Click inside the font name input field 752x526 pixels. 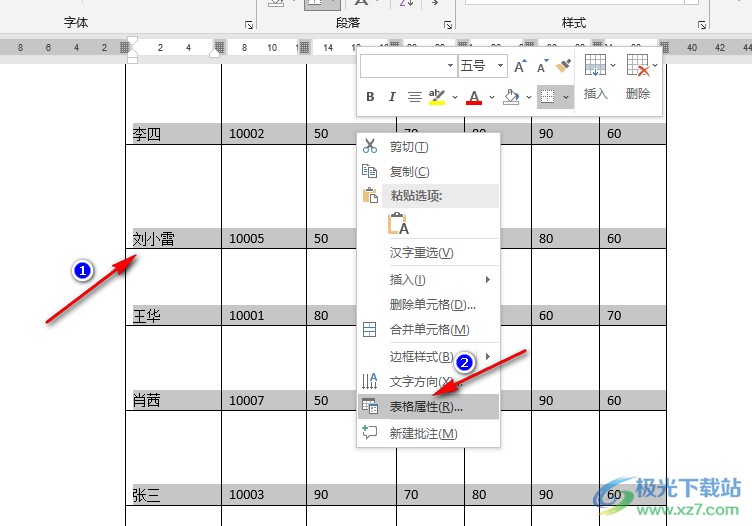(403, 66)
